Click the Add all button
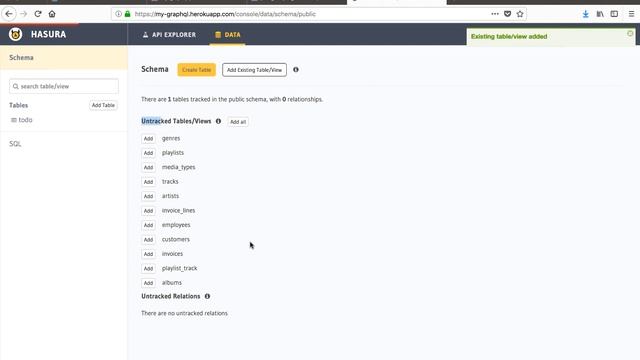The image size is (640, 360). (238, 122)
